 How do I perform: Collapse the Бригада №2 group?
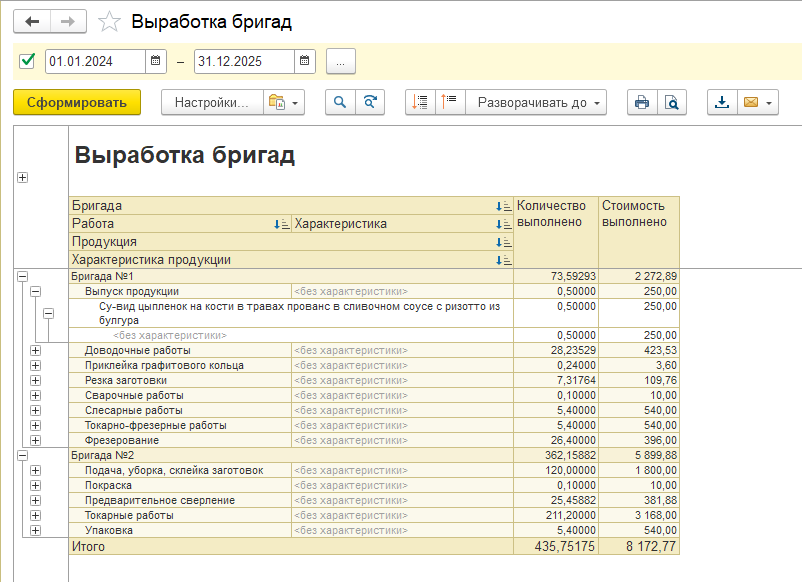[x=23, y=455]
